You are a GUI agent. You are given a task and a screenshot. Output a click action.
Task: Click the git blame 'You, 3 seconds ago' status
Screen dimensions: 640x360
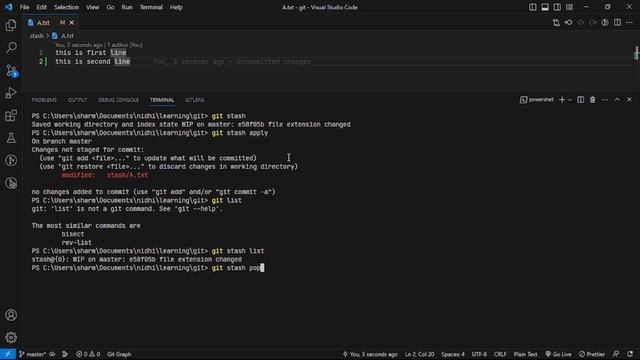click(370, 354)
